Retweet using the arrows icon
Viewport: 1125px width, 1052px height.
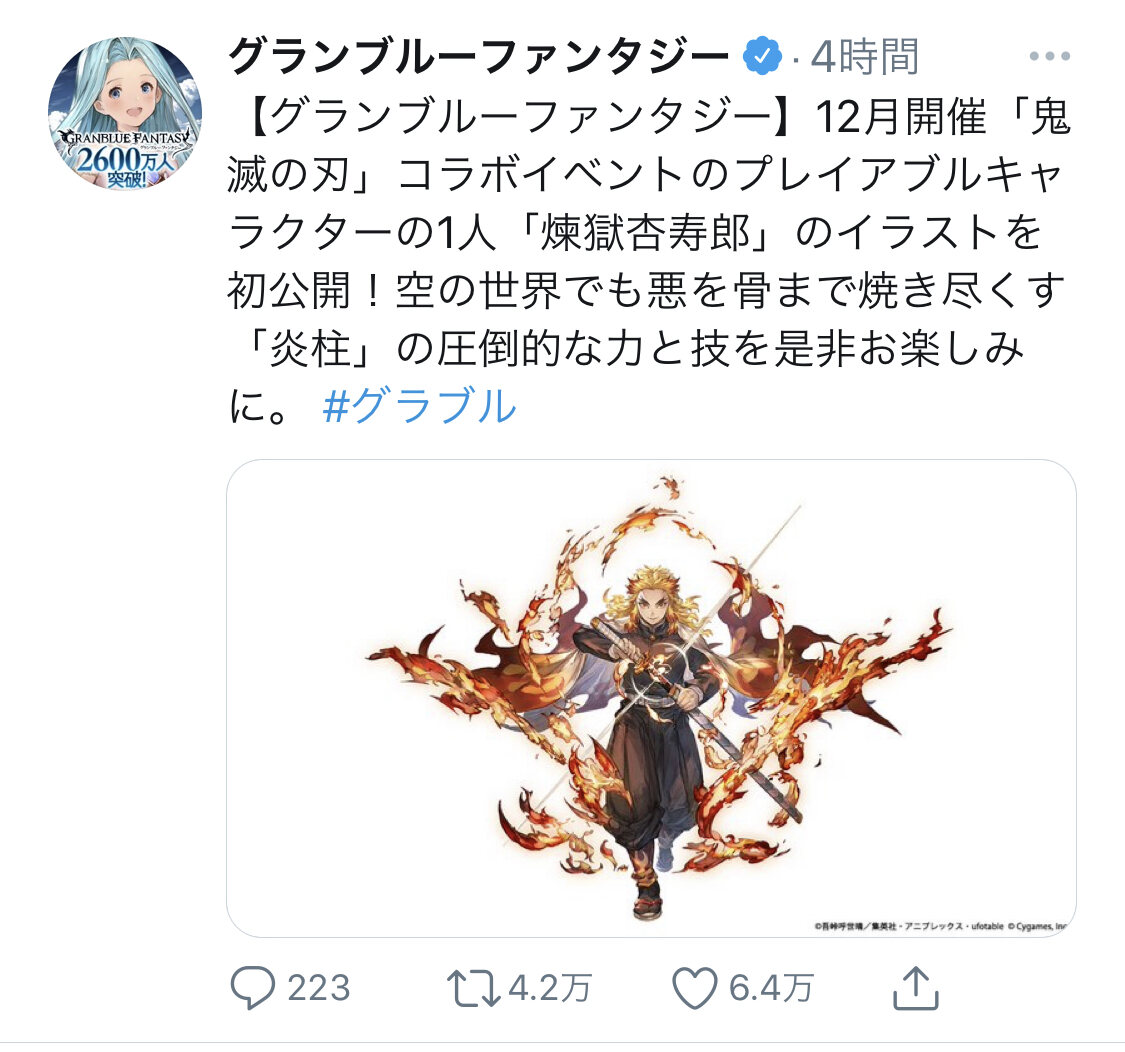click(x=474, y=988)
